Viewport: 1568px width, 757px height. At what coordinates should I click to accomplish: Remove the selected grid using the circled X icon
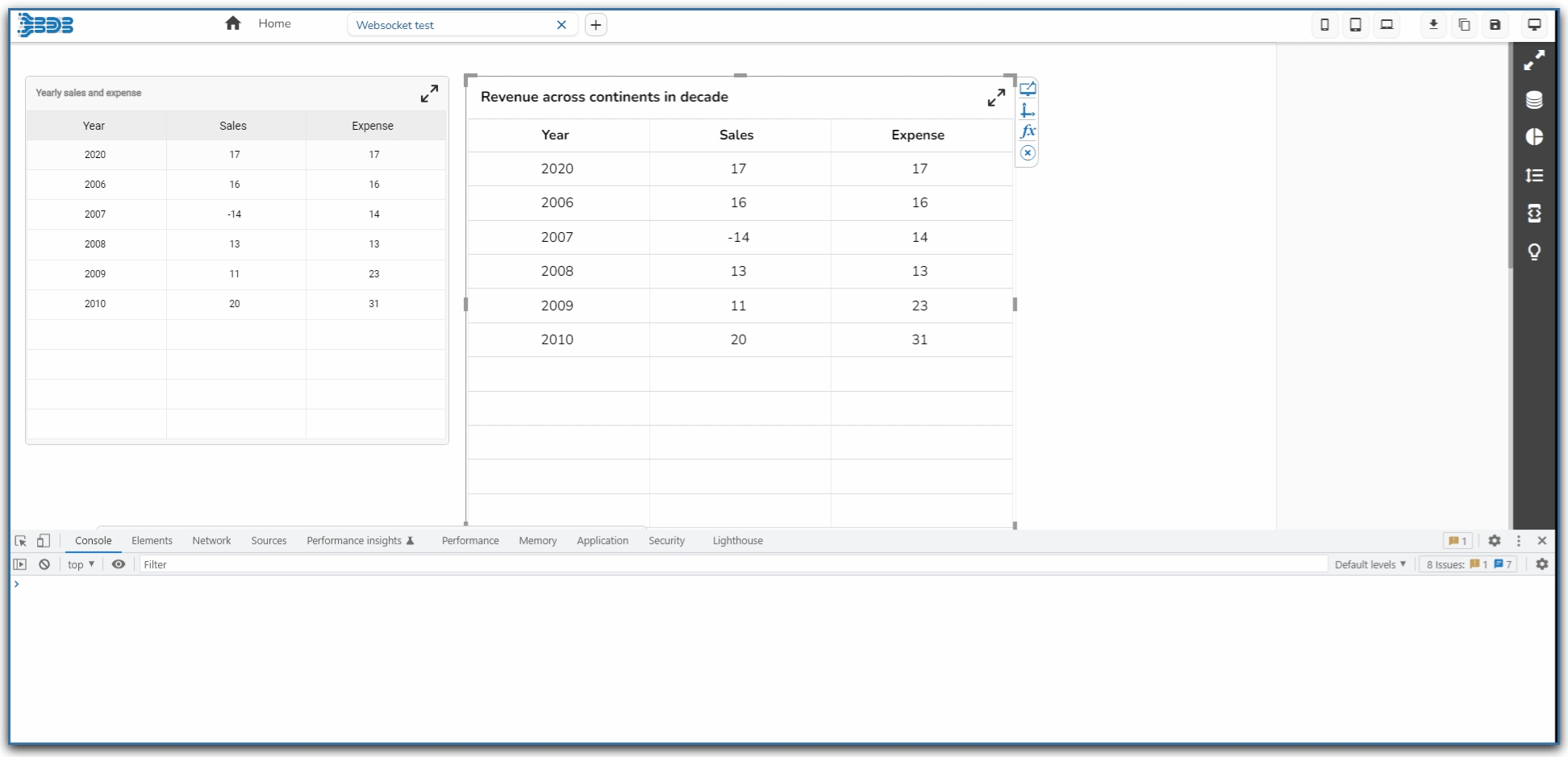[x=1028, y=153]
